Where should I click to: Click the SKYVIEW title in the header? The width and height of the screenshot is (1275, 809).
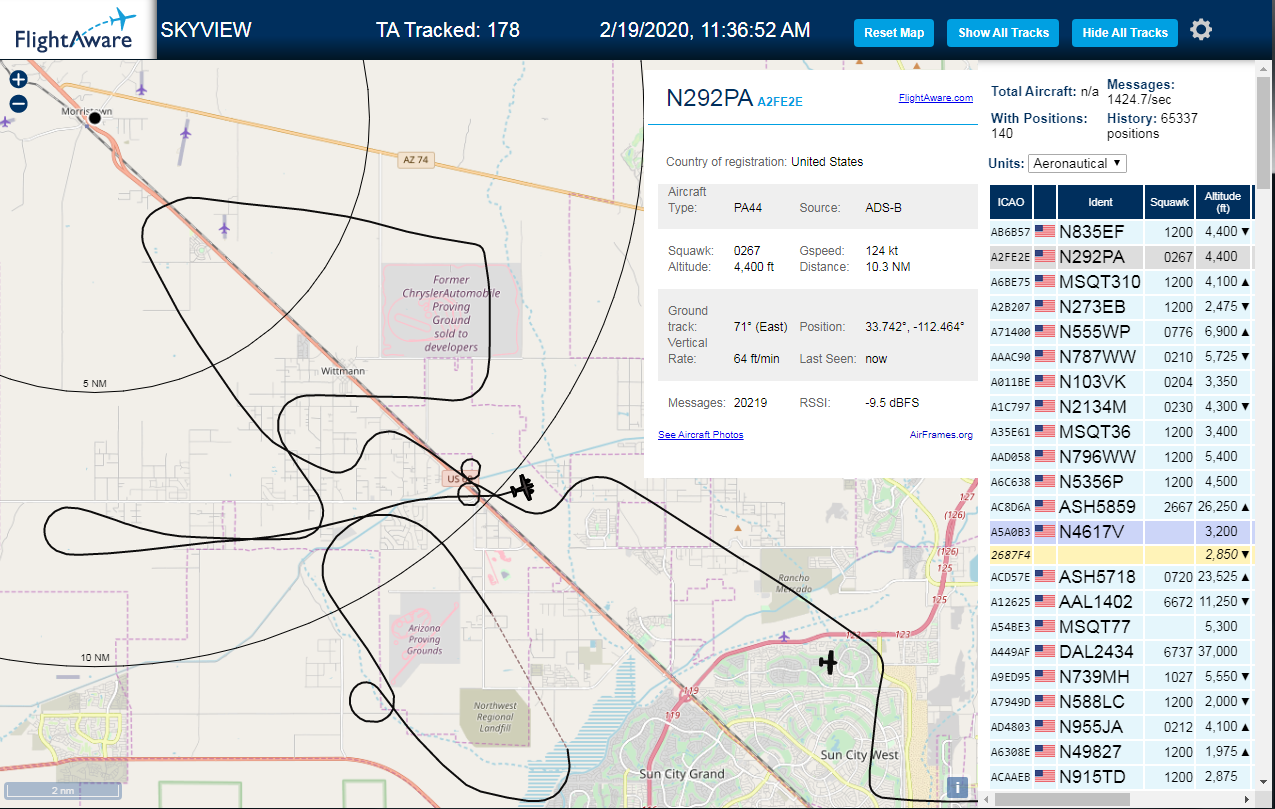[x=206, y=30]
